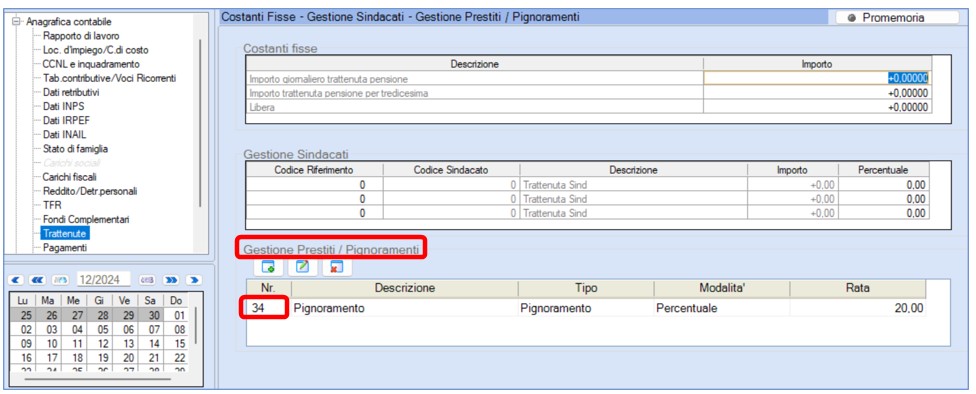Open Dati retributivi in the tree
The image size is (976, 394).
point(71,92)
